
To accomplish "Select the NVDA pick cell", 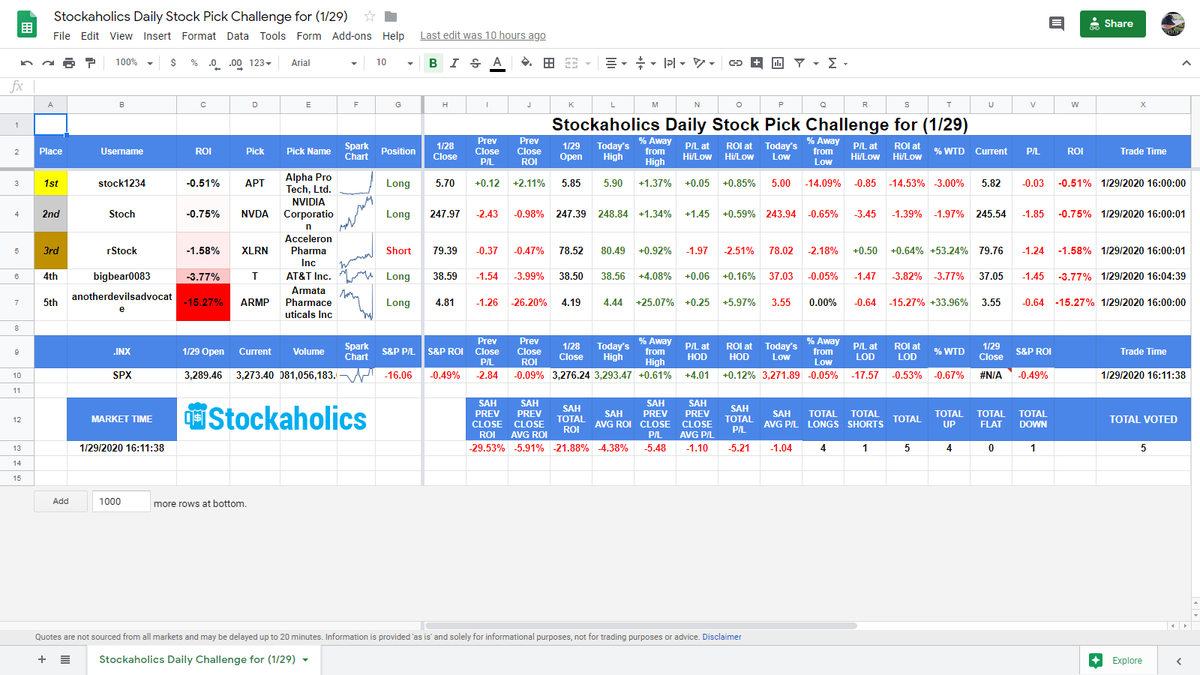I will (x=255, y=214).
